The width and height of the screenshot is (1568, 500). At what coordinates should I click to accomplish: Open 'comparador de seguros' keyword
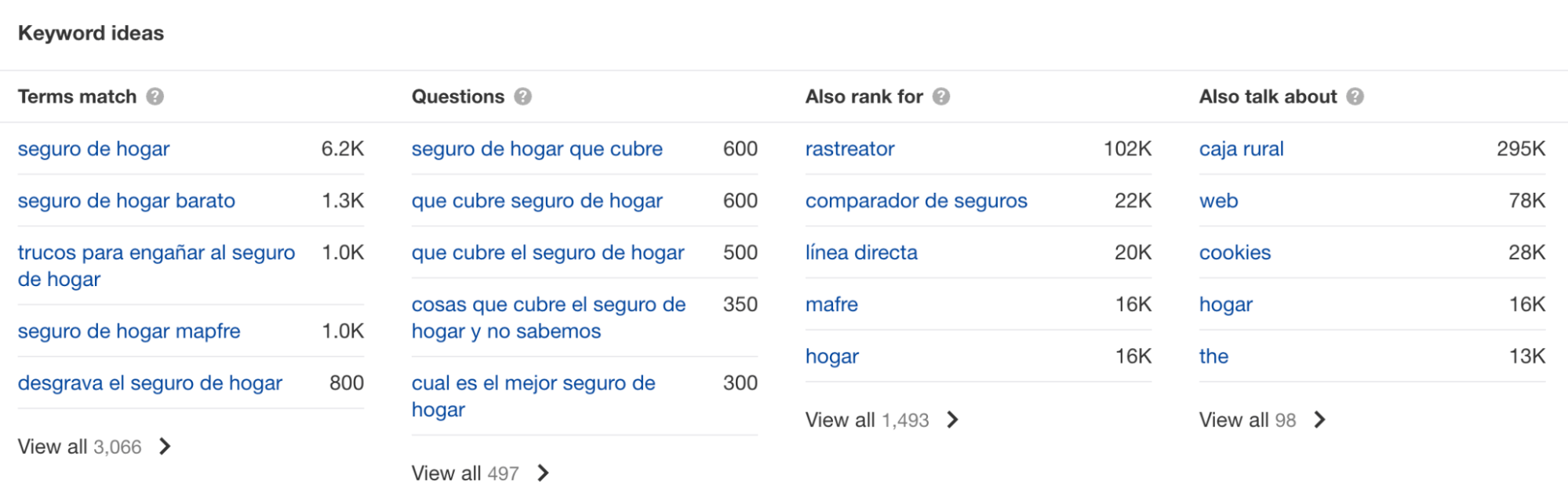point(916,201)
